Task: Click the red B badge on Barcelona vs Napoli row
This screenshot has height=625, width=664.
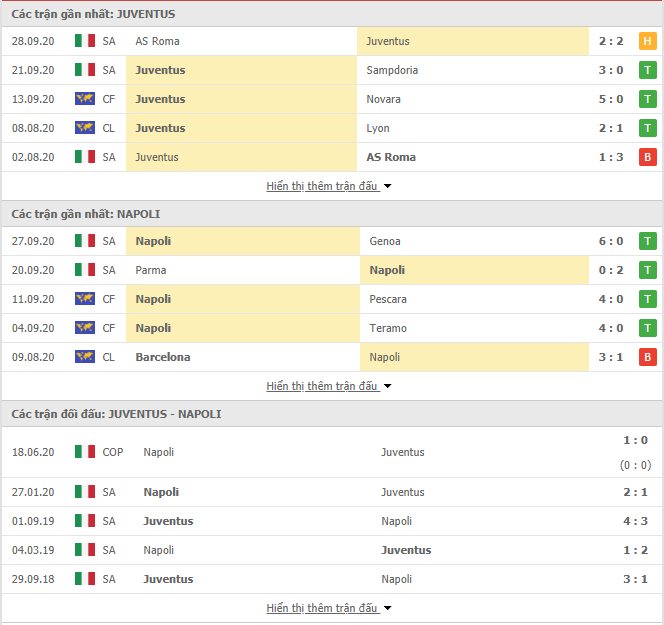Action: point(647,357)
